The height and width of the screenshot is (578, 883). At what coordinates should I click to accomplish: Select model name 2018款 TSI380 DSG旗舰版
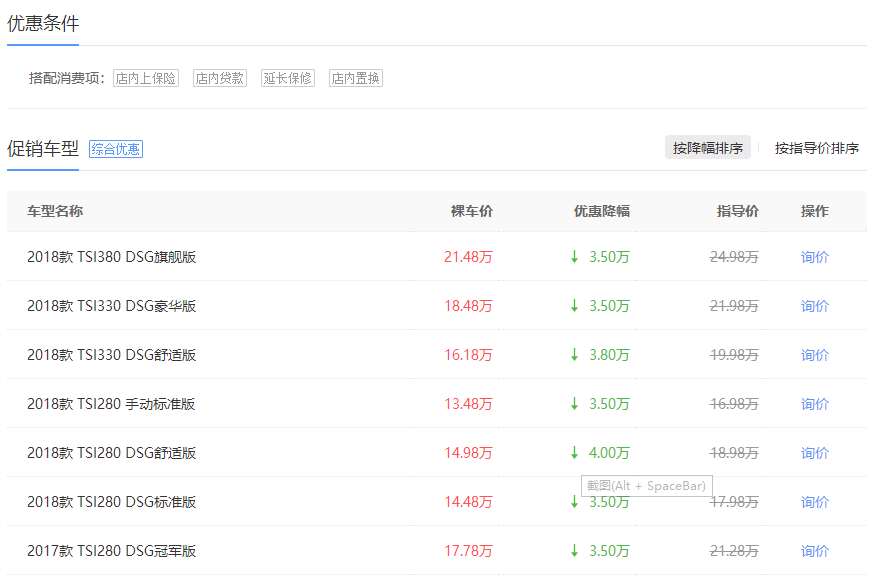(112, 257)
